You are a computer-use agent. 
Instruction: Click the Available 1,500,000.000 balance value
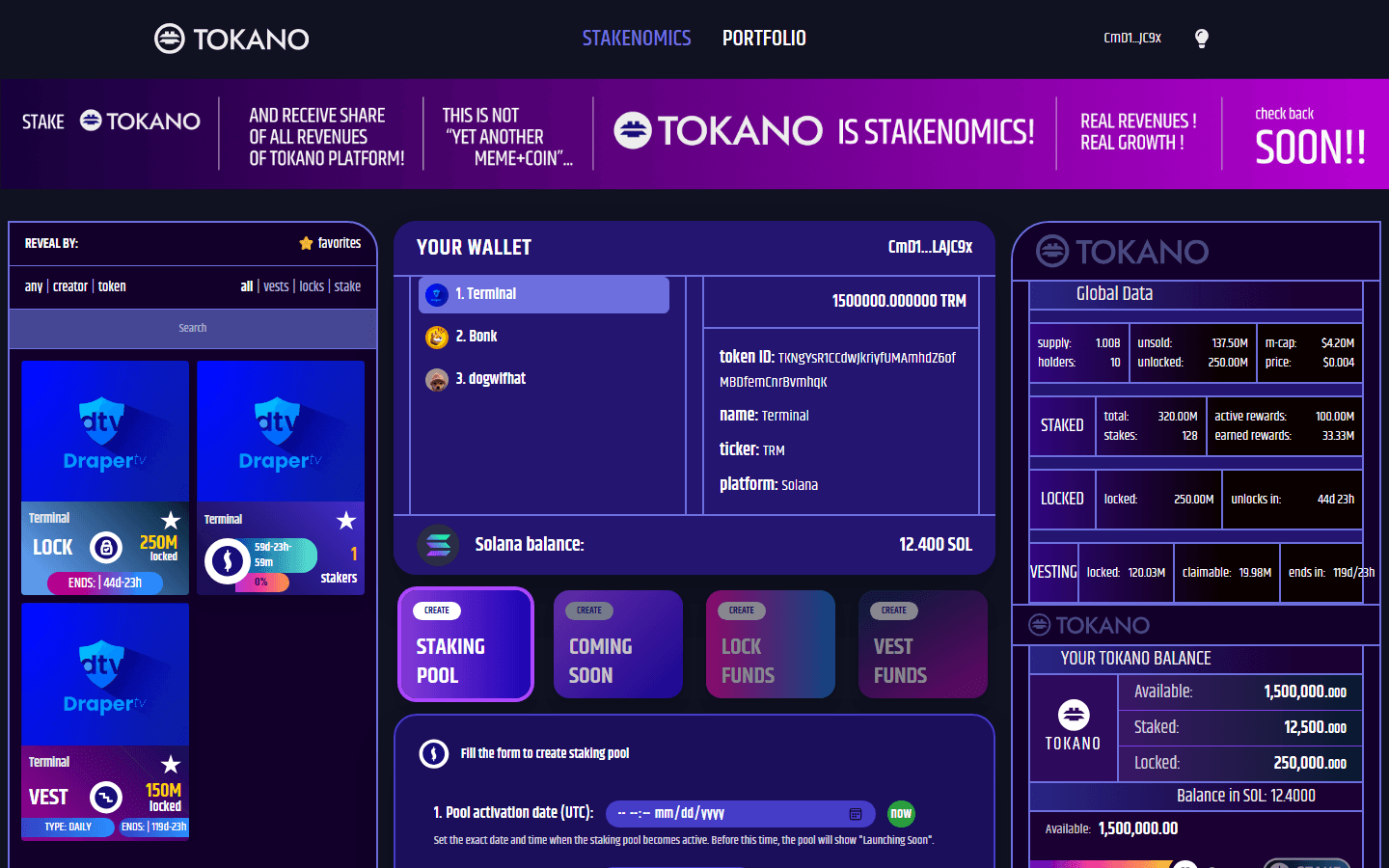tap(1305, 692)
